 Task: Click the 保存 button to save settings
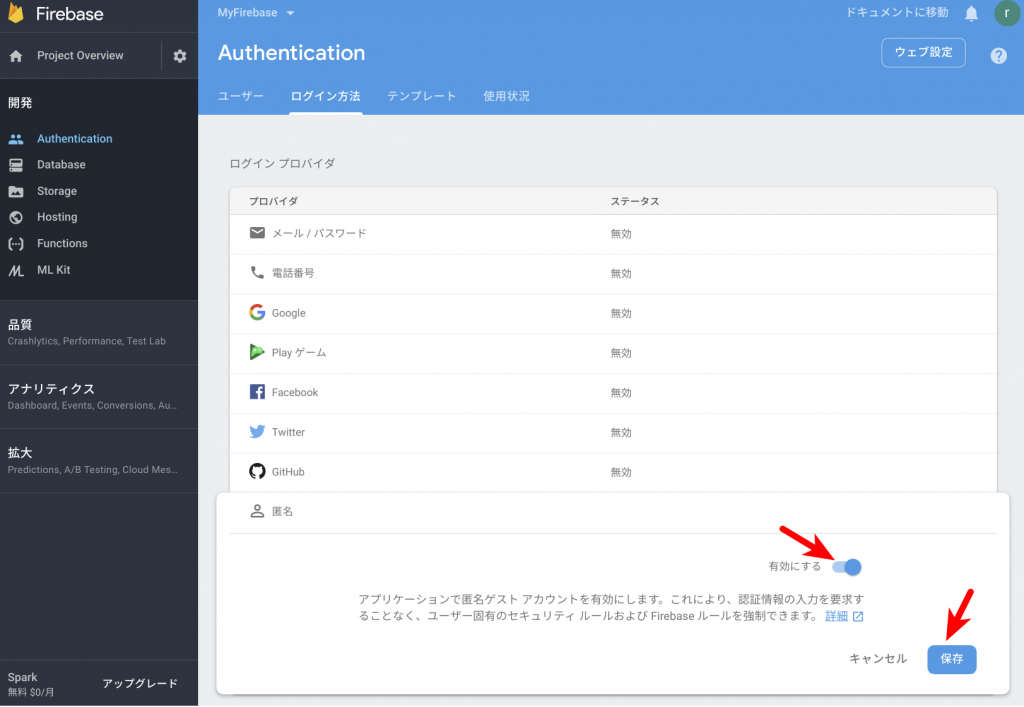click(x=951, y=659)
